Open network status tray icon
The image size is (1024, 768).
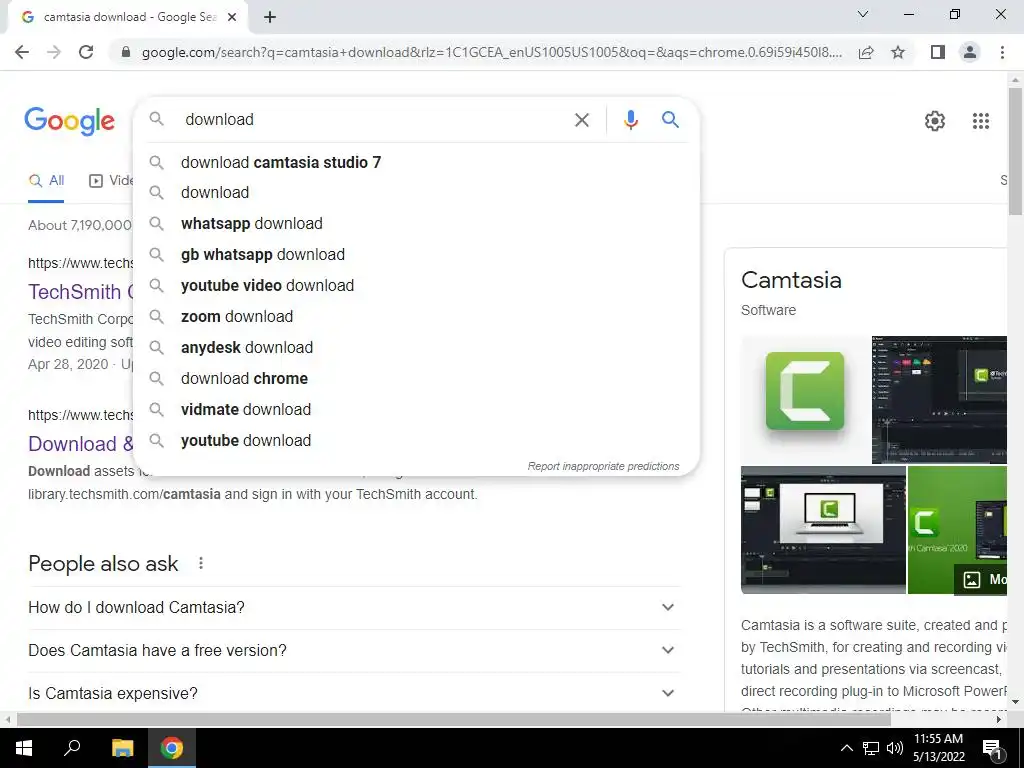[x=871, y=748]
